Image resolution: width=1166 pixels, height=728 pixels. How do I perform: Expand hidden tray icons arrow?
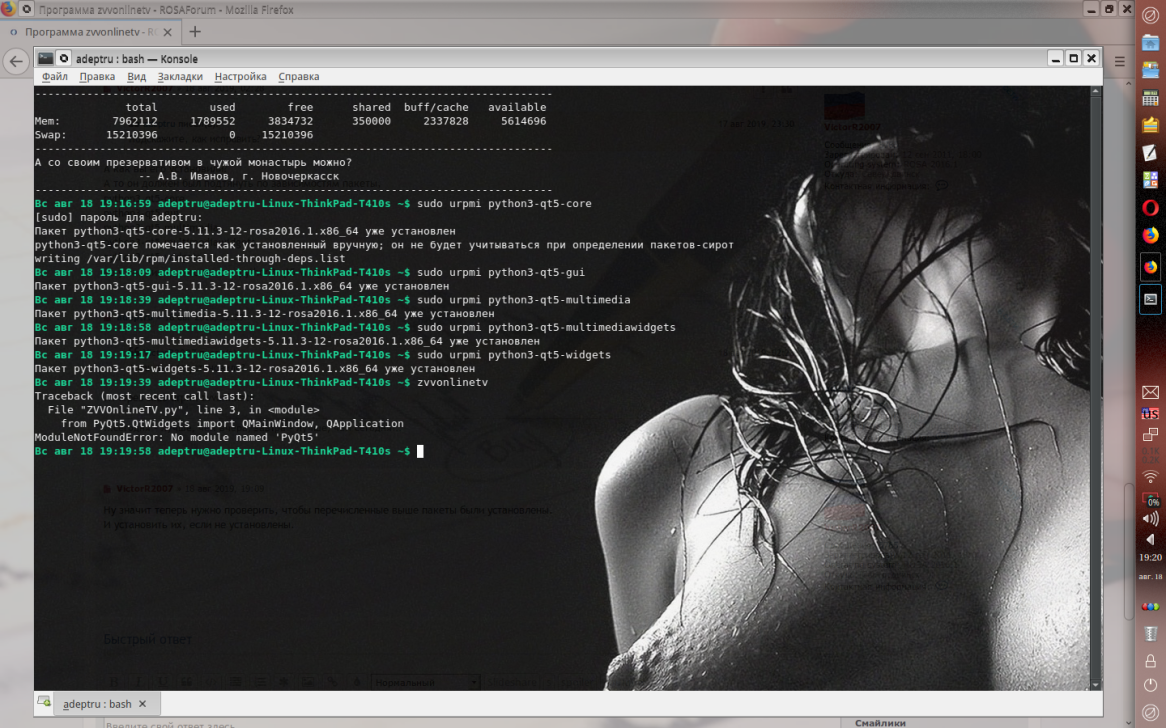point(1150,541)
